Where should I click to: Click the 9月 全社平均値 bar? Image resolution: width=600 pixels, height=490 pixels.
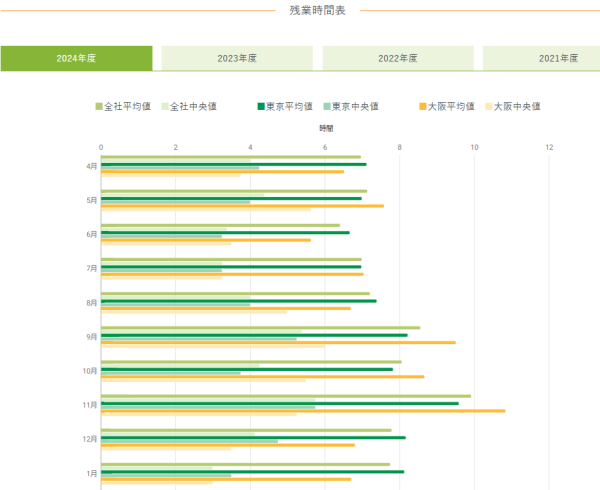(261, 328)
